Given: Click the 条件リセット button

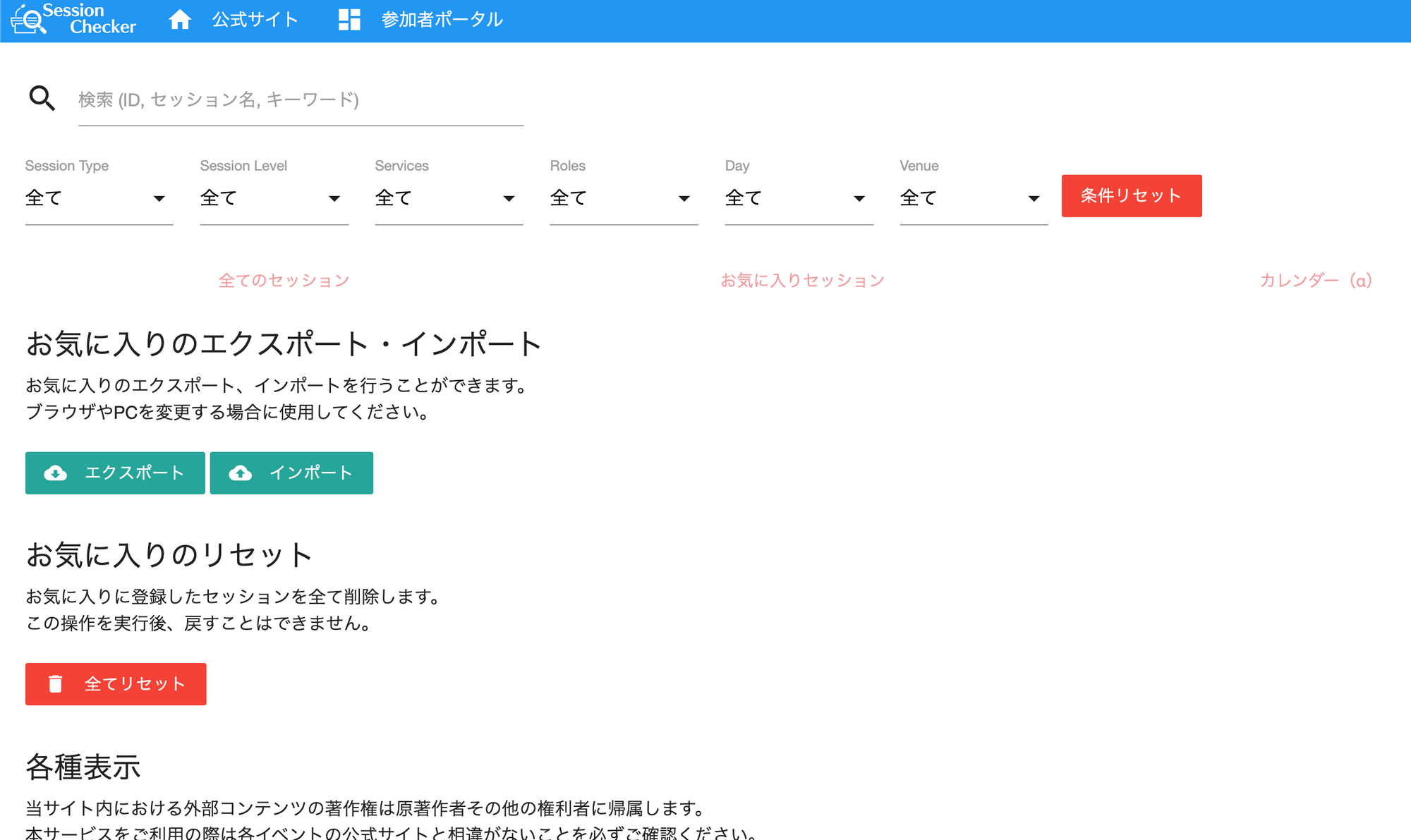Looking at the screenshot, I should pyautogui.click(x=1130, y=194).
